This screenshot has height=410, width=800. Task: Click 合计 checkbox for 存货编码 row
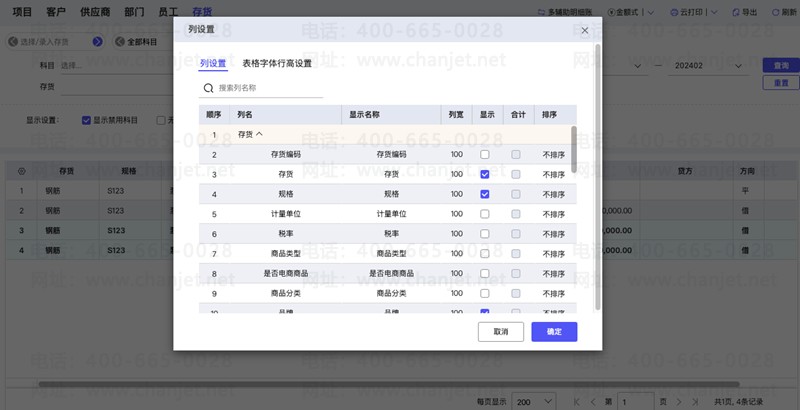coord(516,155)
